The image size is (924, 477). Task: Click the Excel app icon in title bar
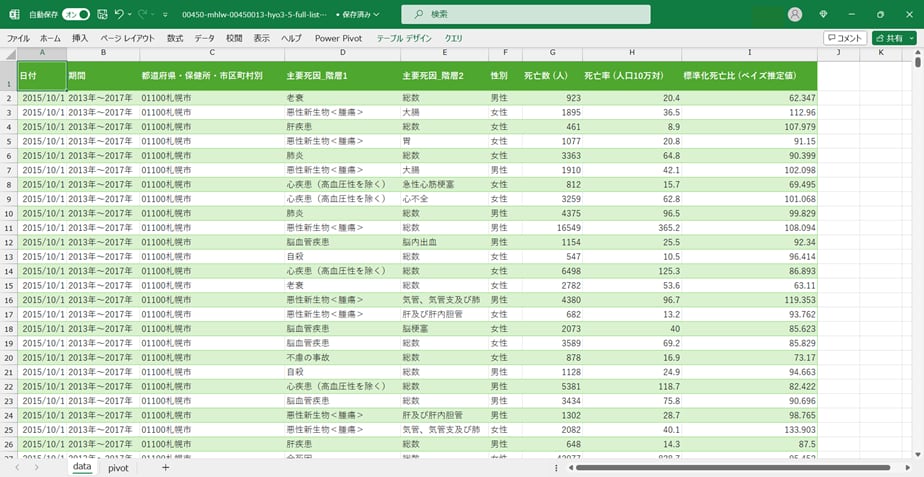(x=14, y=14)
